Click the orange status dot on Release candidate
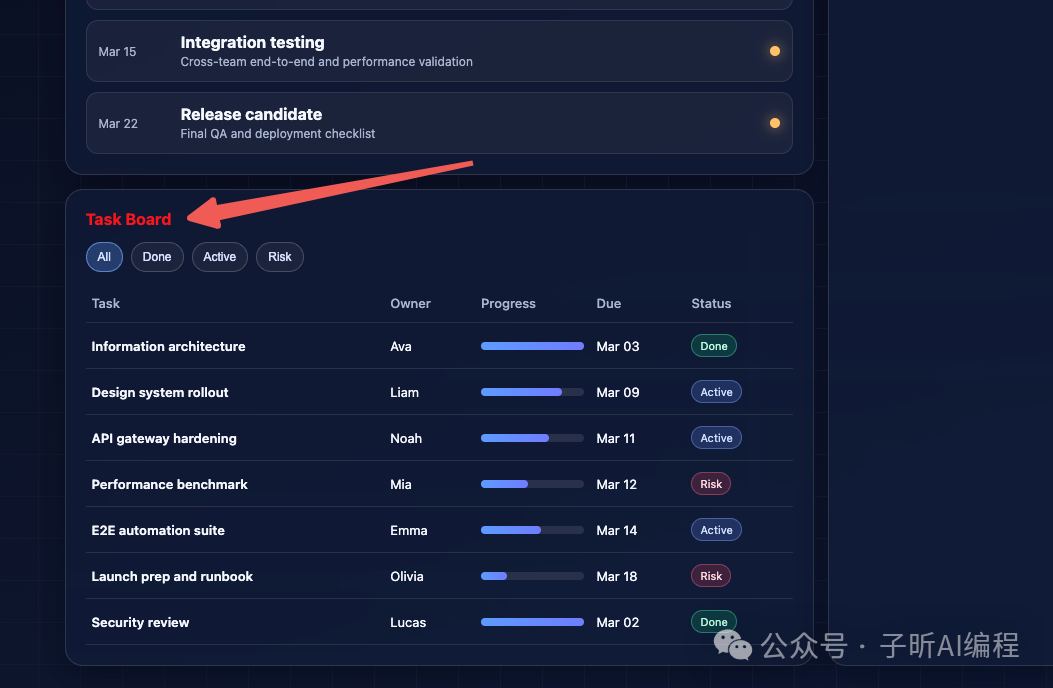This screenshot has height=688, width=1053. [x=774, y=123]
